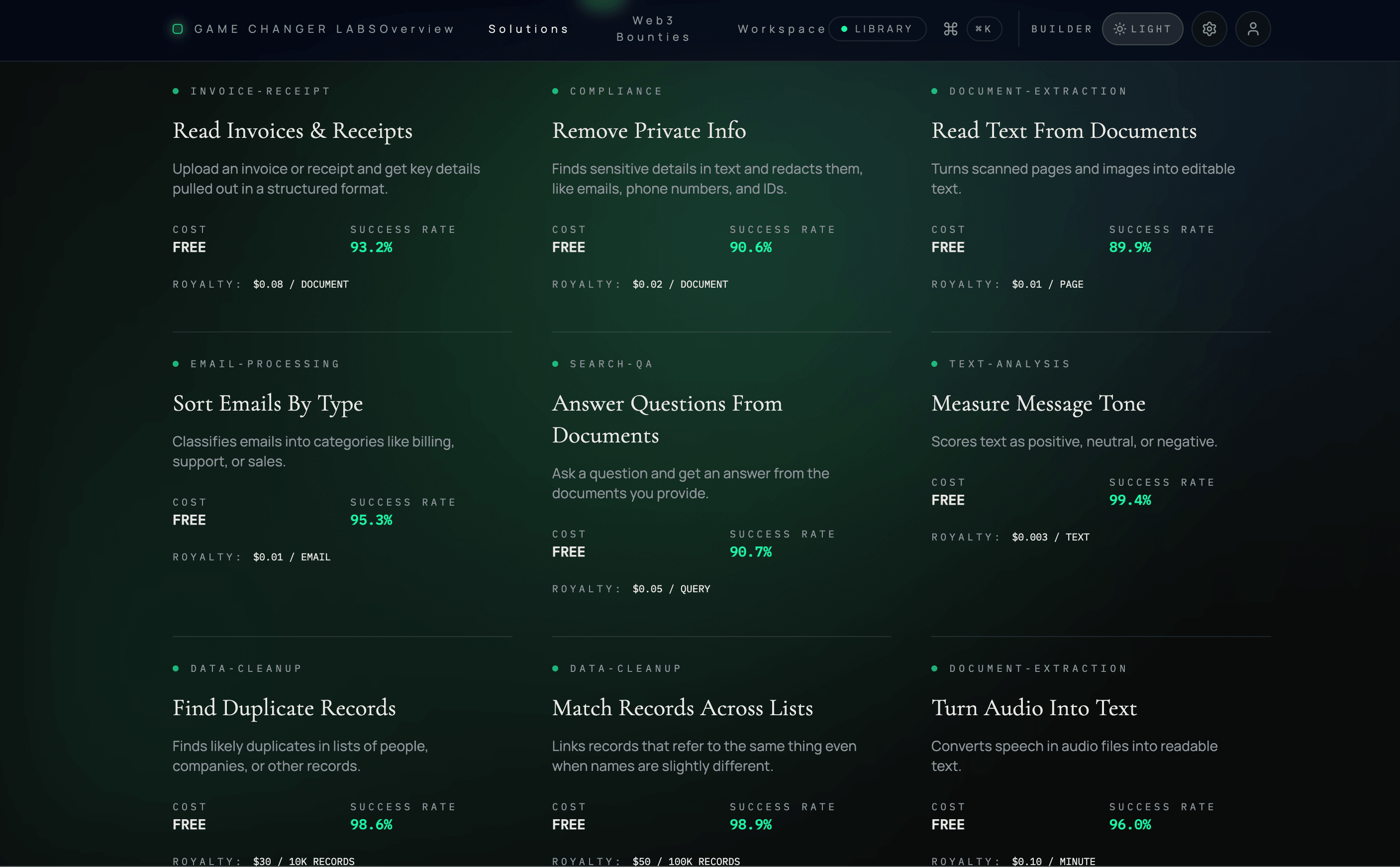Viewport: 1400px width, 867px height.
Task: Open Read Text From Documents
Action: (1064, 131)
